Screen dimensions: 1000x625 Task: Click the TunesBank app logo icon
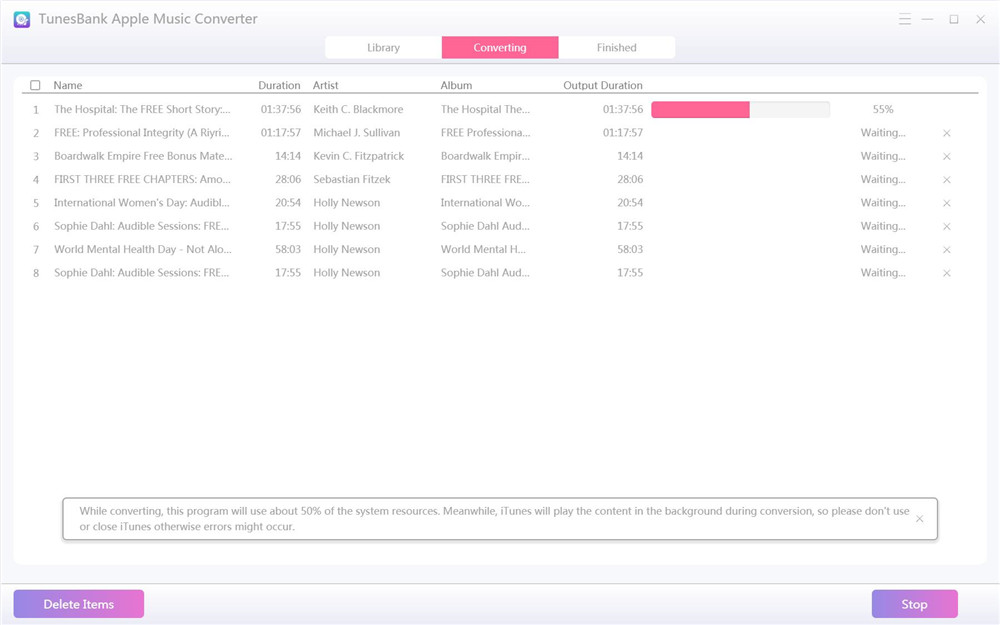[22, 19]
